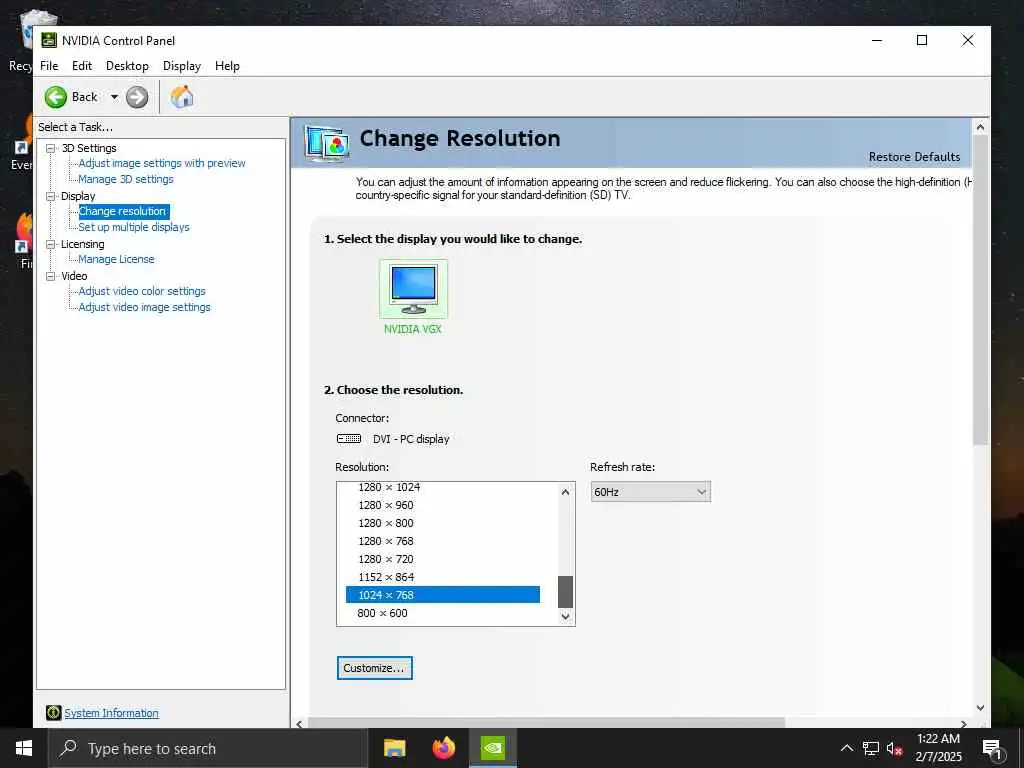Click resolution list scroll-down arrow
The height and width of the screenshot is (768, 1024).
coord(566,616)
